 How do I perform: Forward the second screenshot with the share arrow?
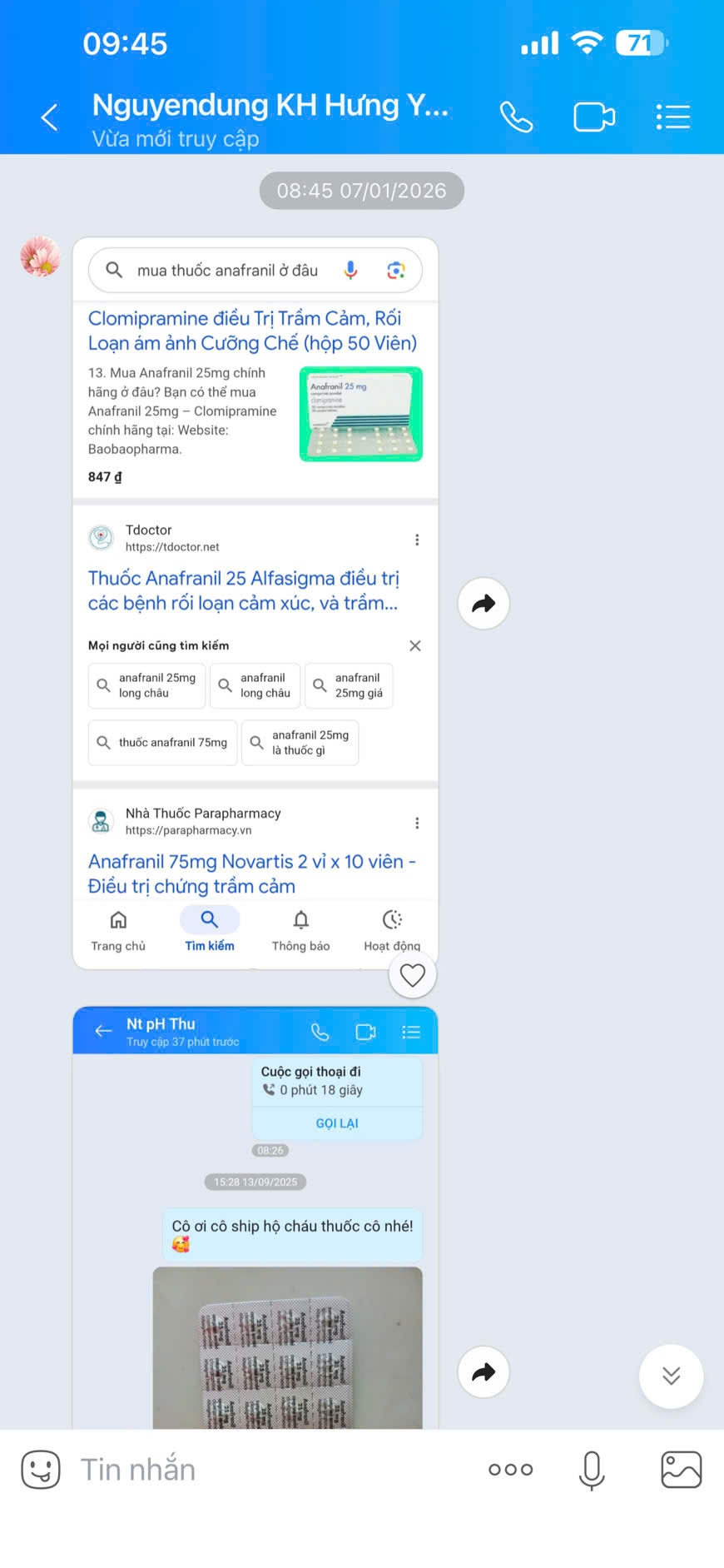point(483,1372)
